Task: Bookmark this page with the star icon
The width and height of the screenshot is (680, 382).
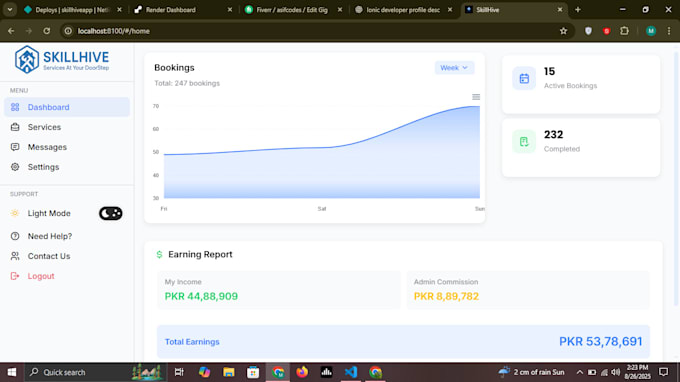Action: [563, 31]
